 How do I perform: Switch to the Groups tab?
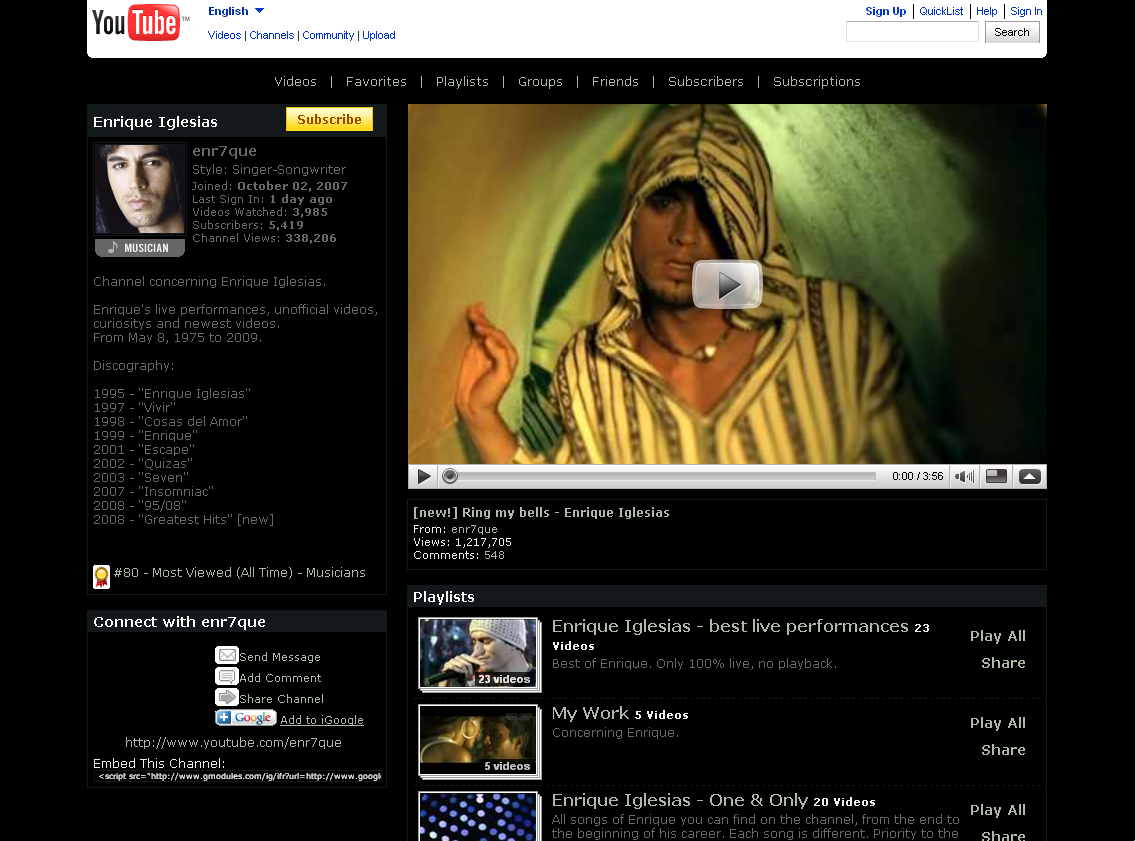540,82
